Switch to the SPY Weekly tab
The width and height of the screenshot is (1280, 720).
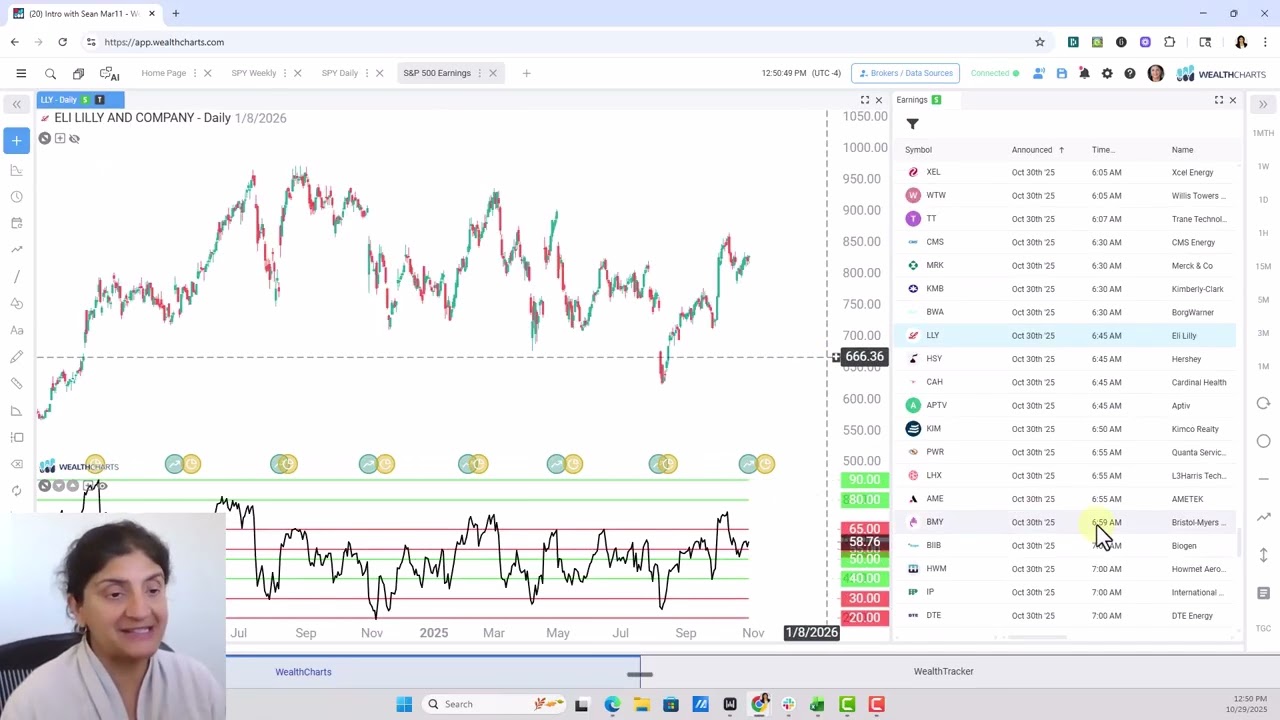254,73
